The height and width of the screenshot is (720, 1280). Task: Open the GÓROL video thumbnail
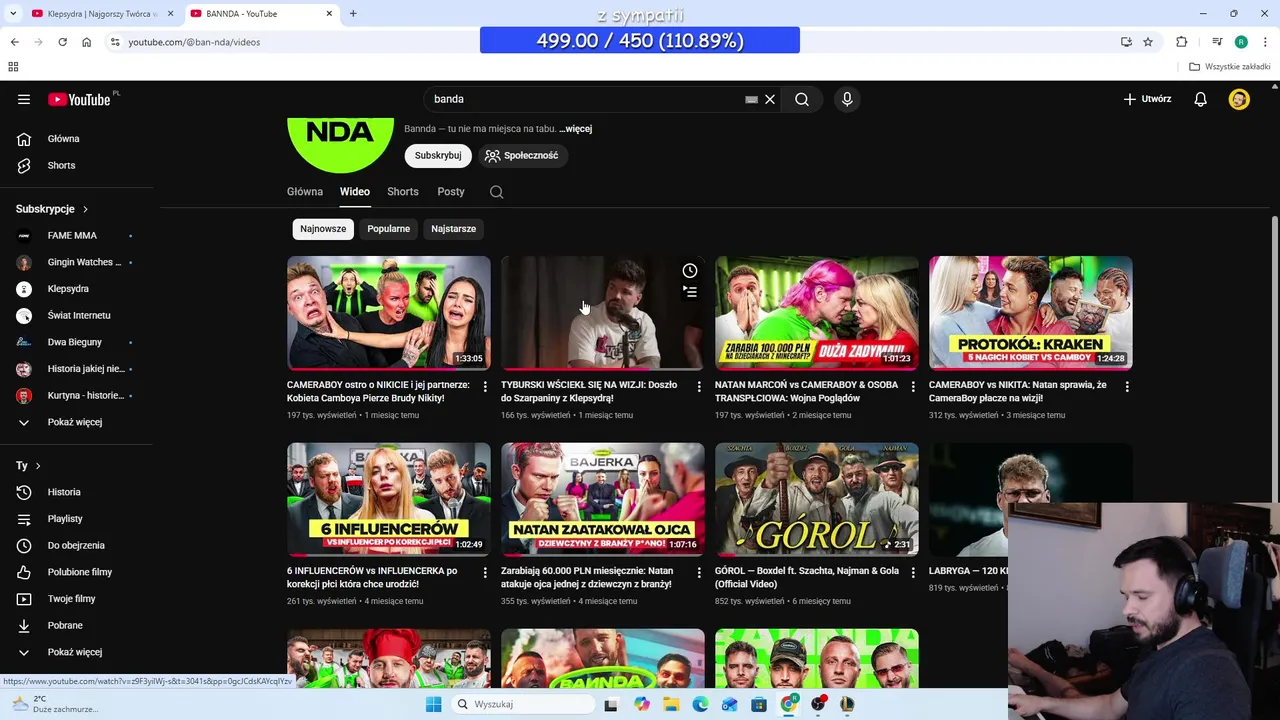(x=817, y=499)
